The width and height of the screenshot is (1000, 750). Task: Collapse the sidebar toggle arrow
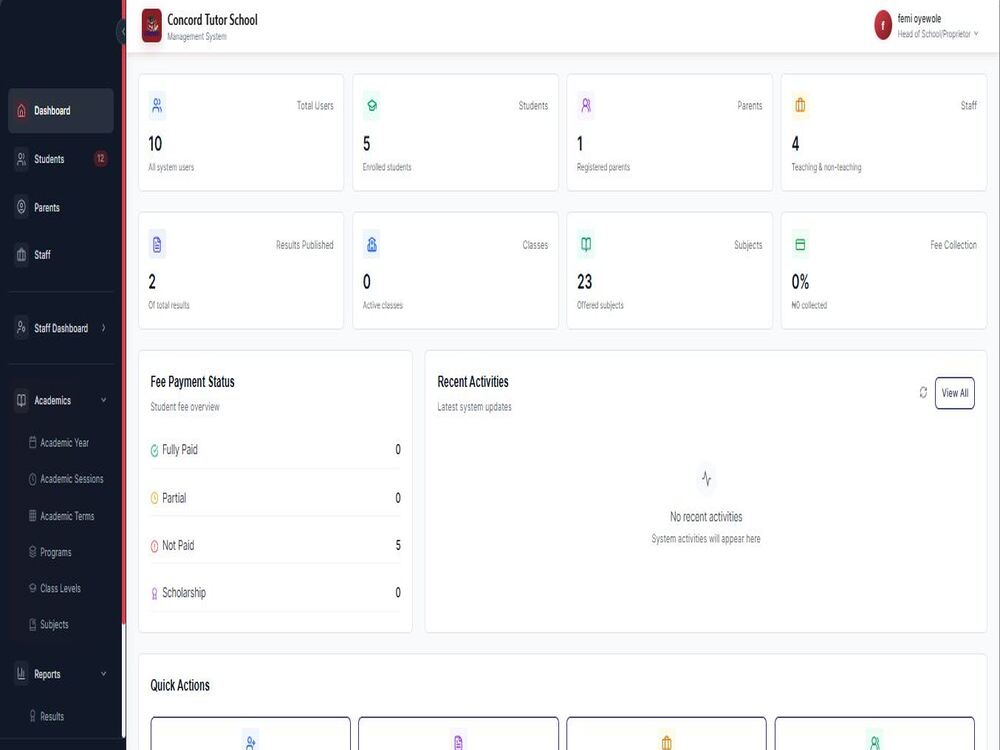coord(122,31)
